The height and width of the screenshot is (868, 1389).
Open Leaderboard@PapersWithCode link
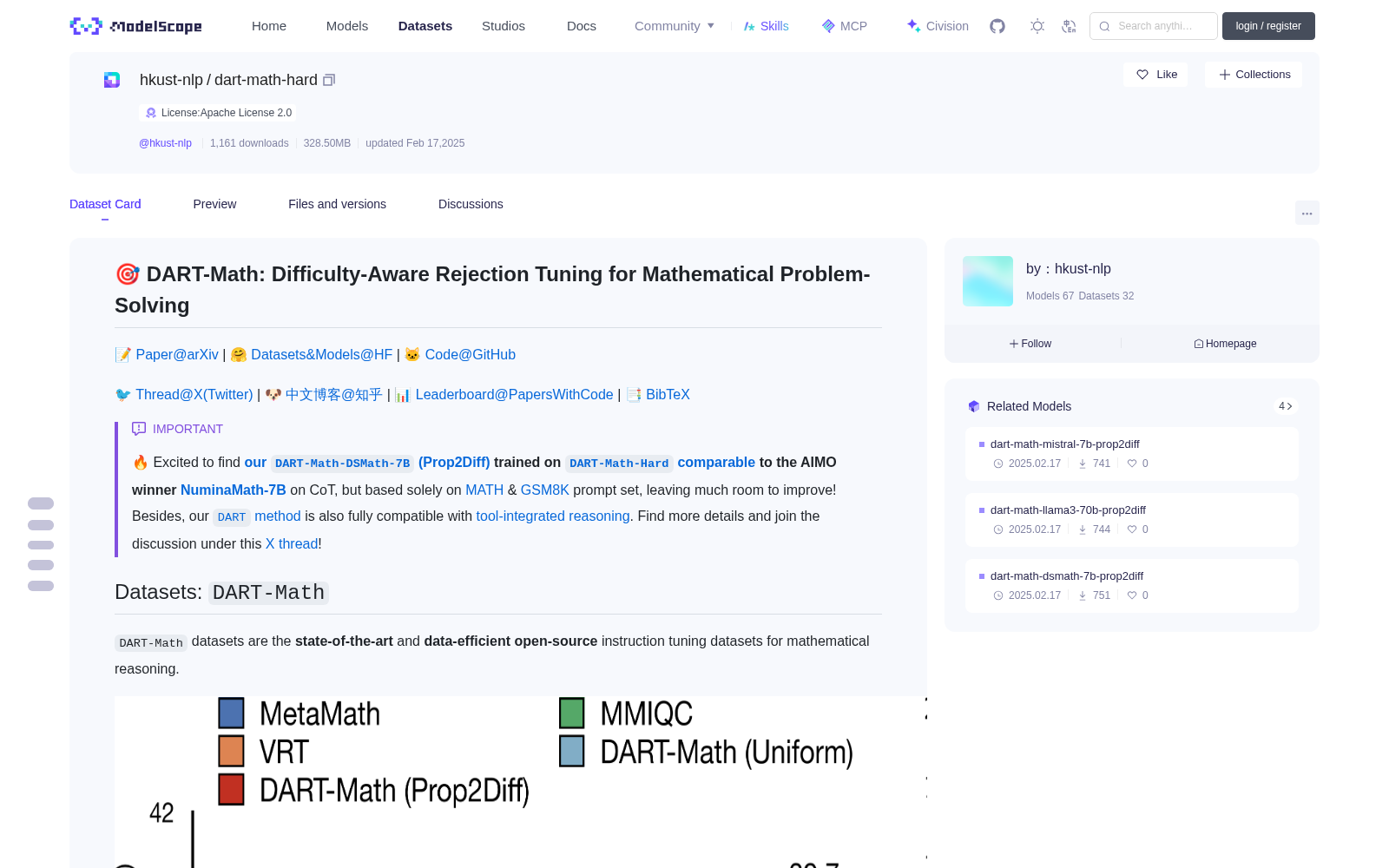515,394
